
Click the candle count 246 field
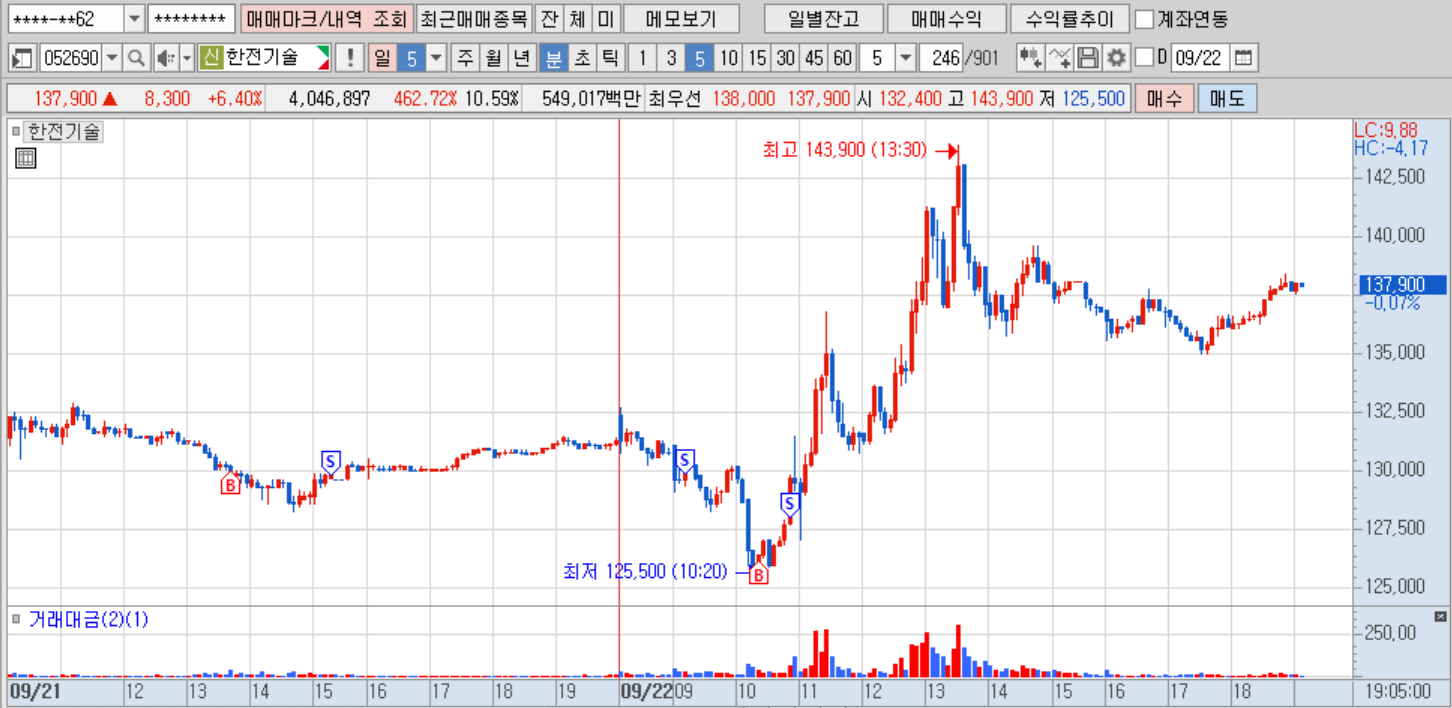click(x=942, y=58)
